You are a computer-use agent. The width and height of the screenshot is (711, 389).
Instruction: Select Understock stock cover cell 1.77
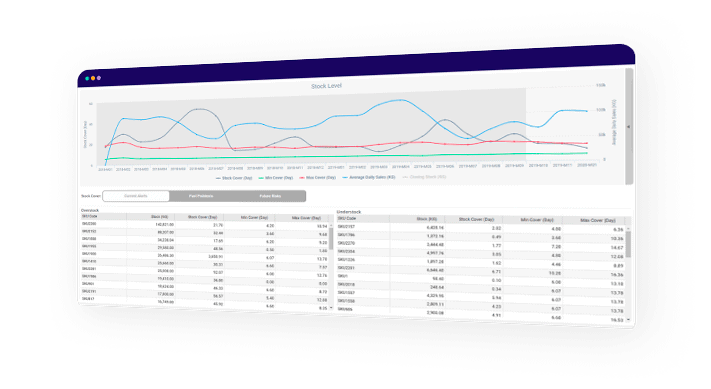497,246
